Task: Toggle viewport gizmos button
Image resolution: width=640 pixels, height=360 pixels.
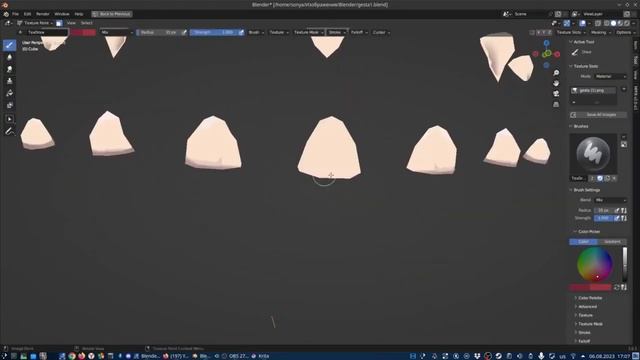Action: (567, 23)
